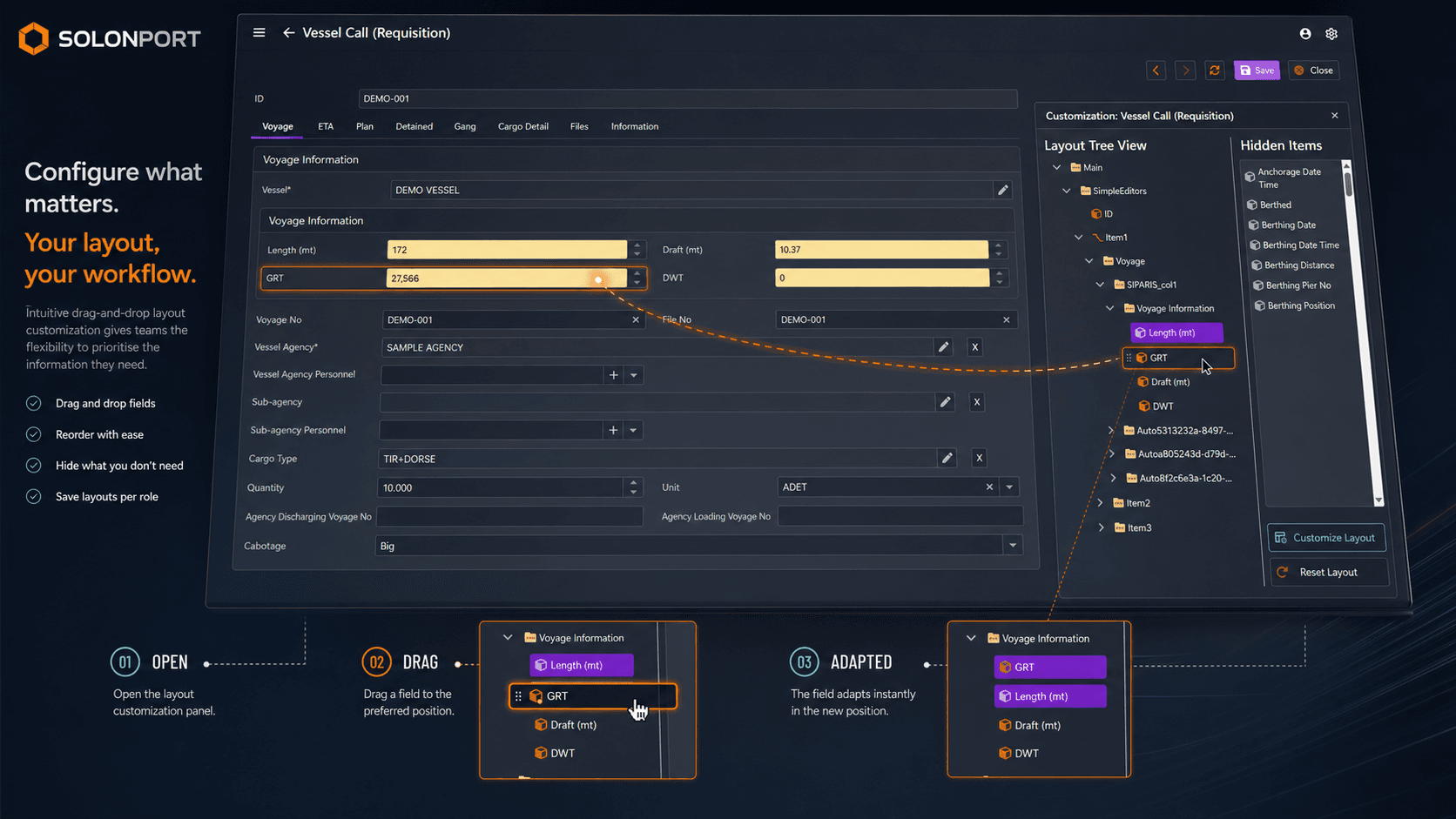Switch to the Plan tab

(x=365, y=126)
